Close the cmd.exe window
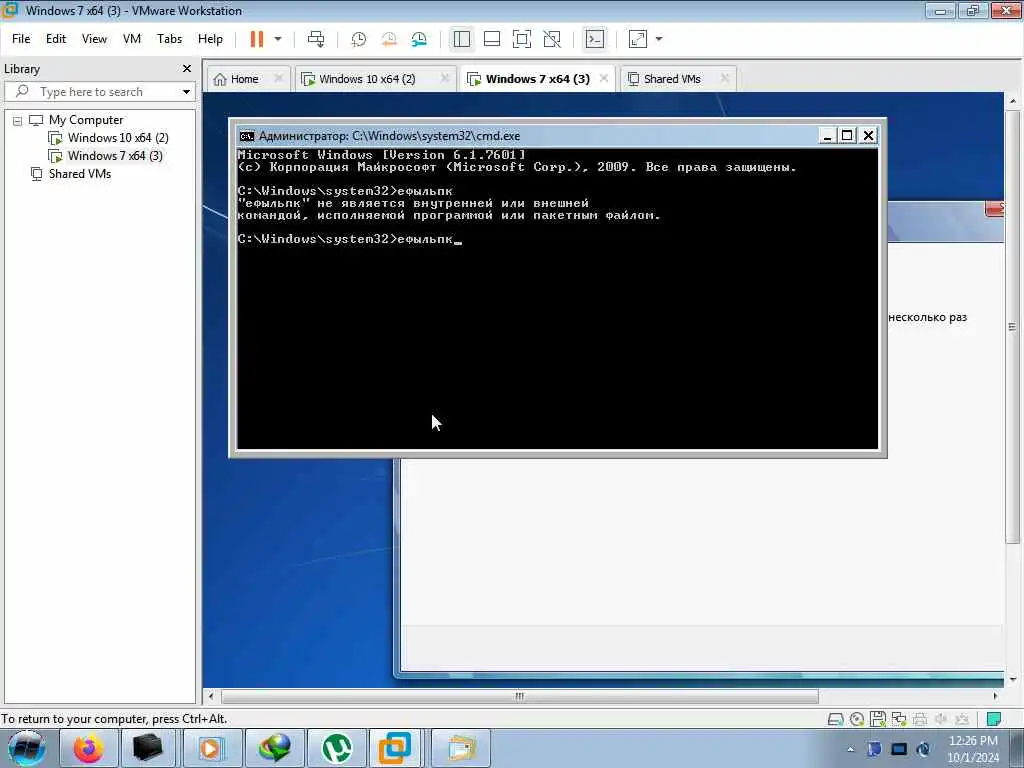 pos(868,135)
